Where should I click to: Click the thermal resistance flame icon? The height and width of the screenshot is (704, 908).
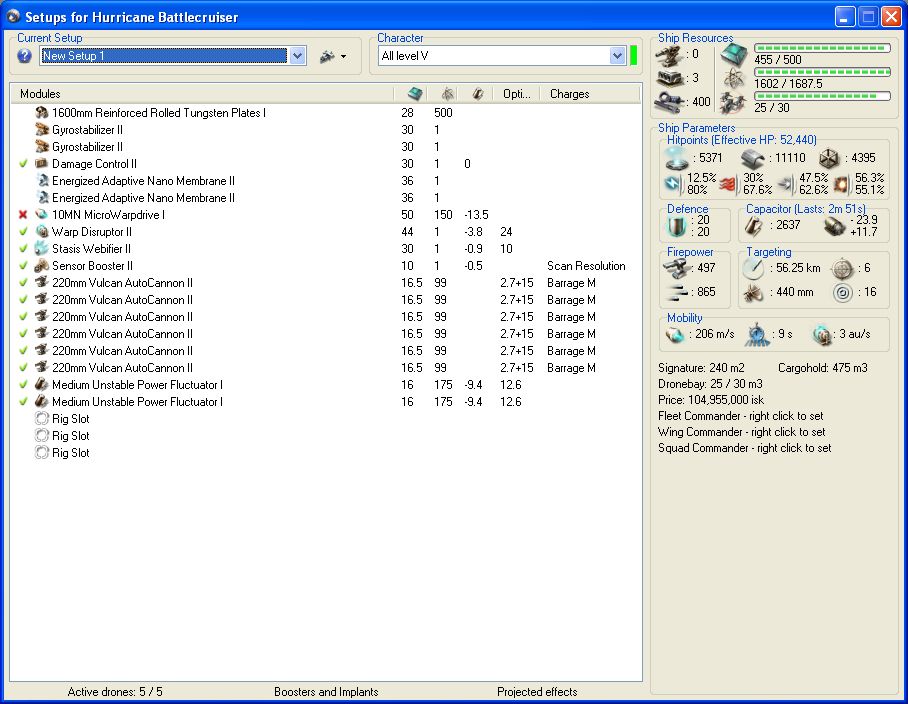pyautogui.click(x=728, y=185)
